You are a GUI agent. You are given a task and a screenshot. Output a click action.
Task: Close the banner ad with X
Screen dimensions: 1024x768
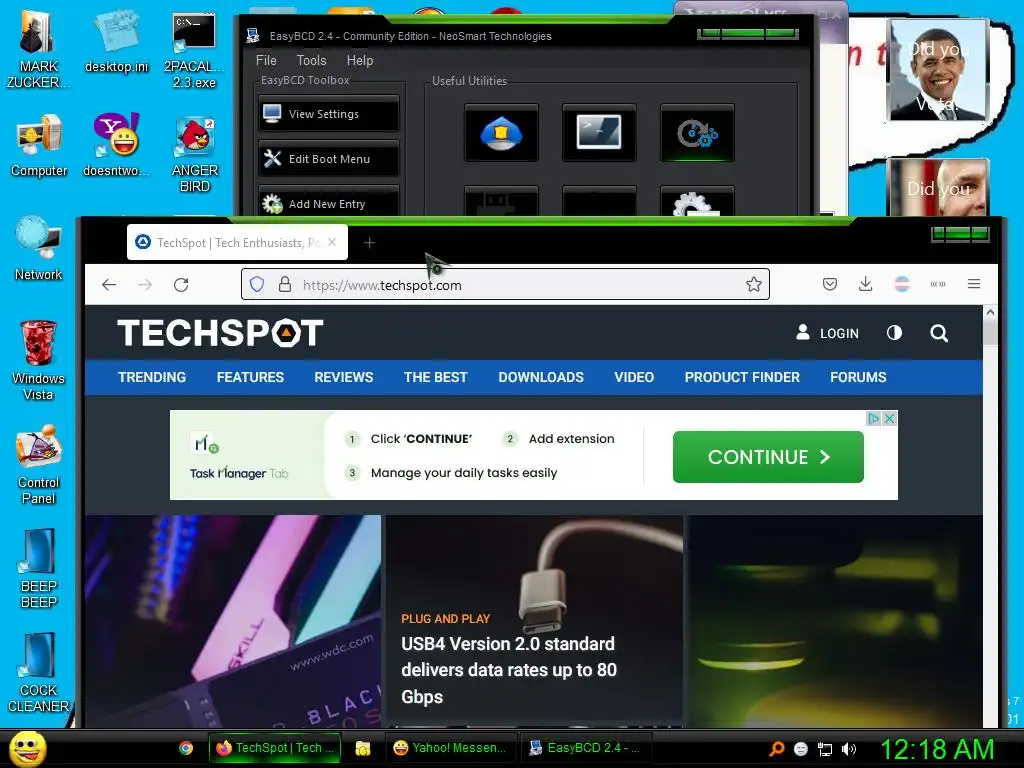coord(889,419)
